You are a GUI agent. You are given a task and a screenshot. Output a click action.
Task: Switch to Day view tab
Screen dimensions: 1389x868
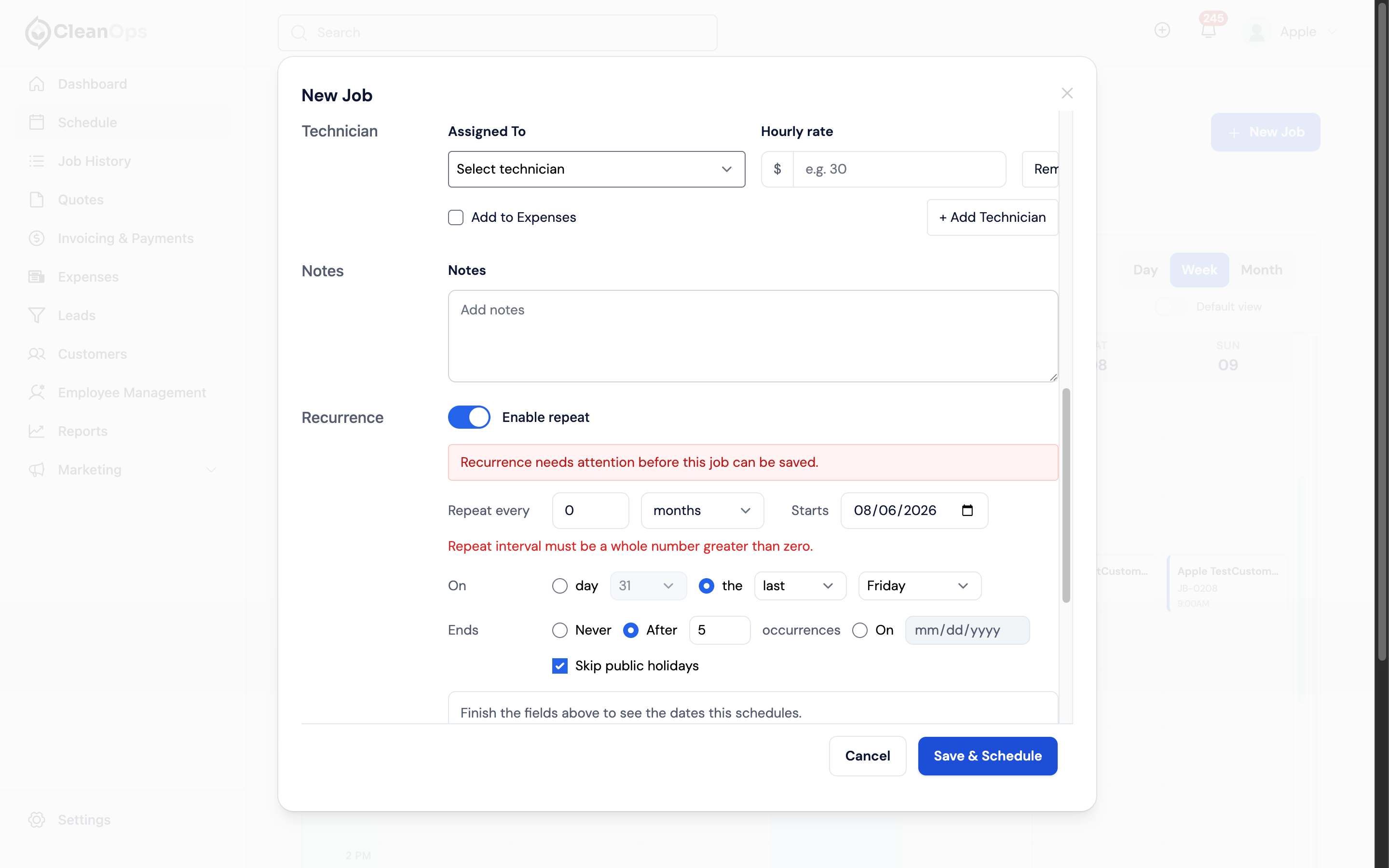click(x=1145, y=270)
